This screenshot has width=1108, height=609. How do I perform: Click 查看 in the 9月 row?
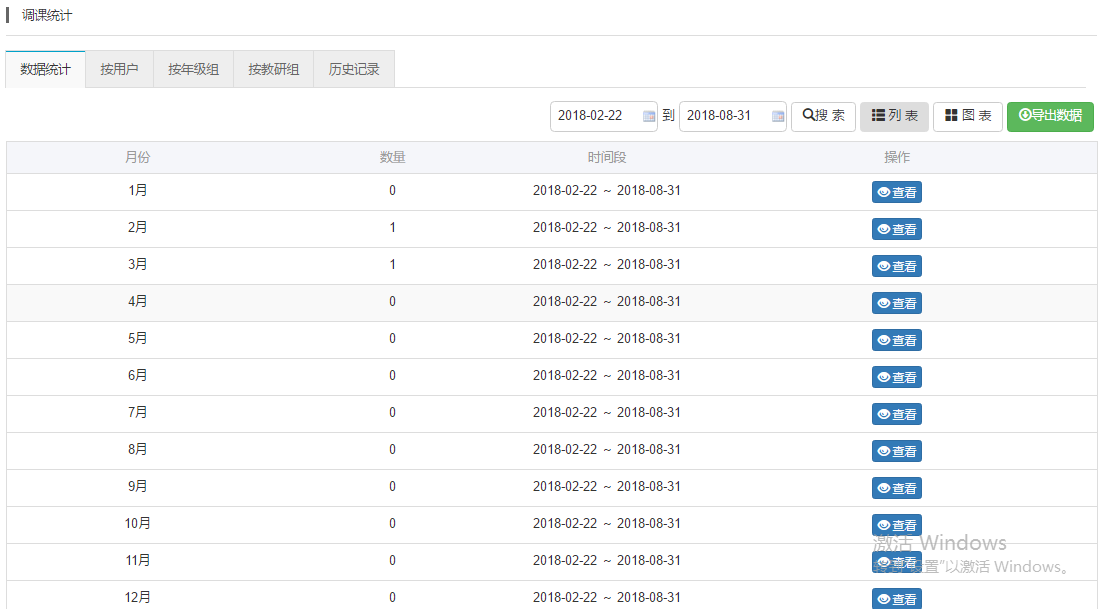896,488
